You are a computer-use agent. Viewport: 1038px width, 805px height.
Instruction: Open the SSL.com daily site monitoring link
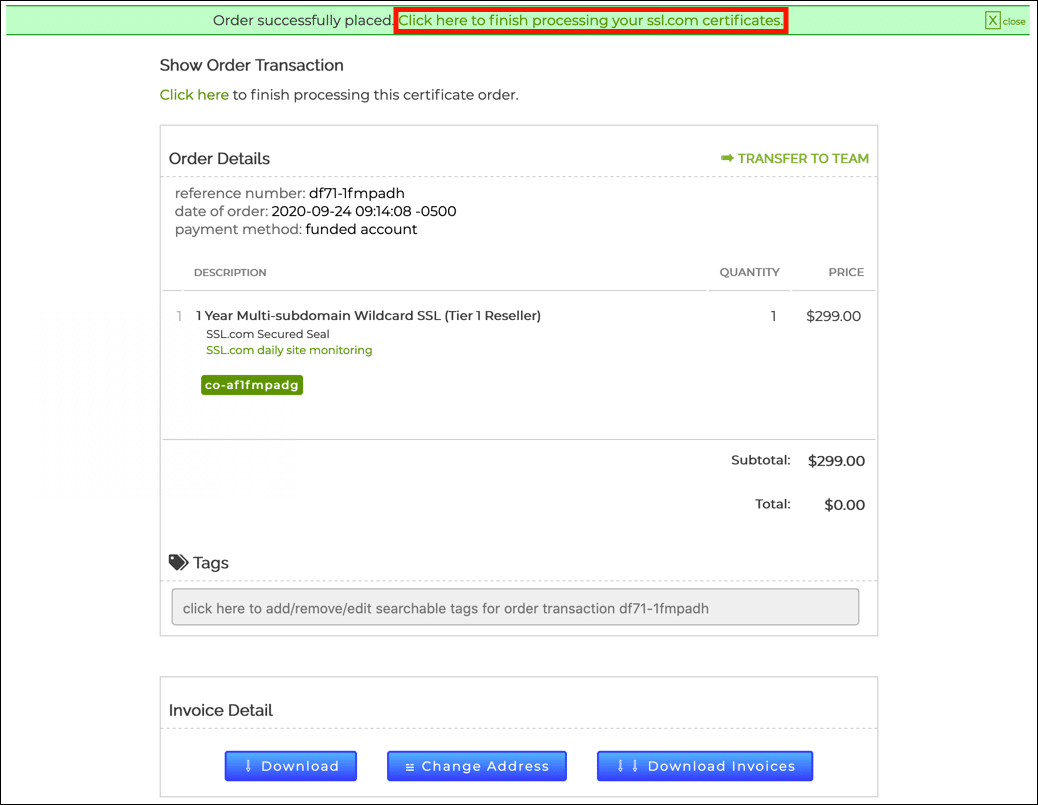pos(289,350)
